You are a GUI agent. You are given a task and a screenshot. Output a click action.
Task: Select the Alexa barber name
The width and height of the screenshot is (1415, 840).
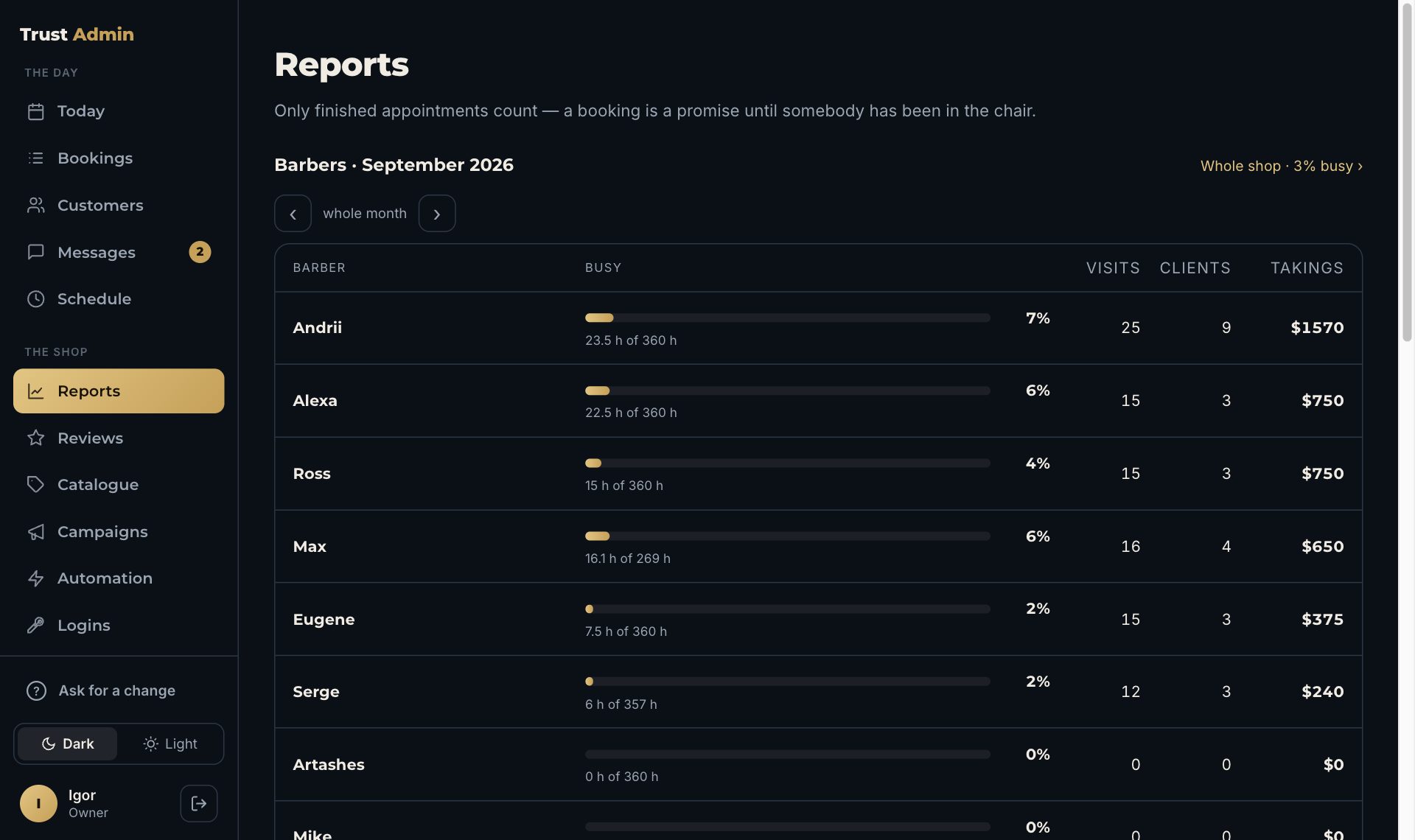tap(315, 401)
